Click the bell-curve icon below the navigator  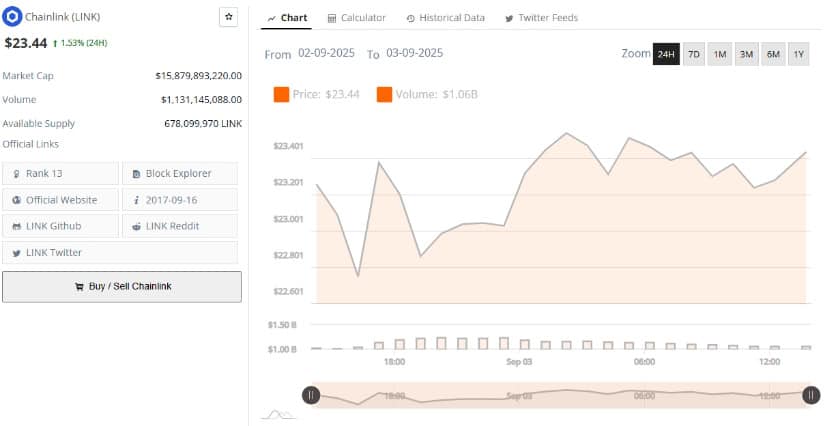279,414
